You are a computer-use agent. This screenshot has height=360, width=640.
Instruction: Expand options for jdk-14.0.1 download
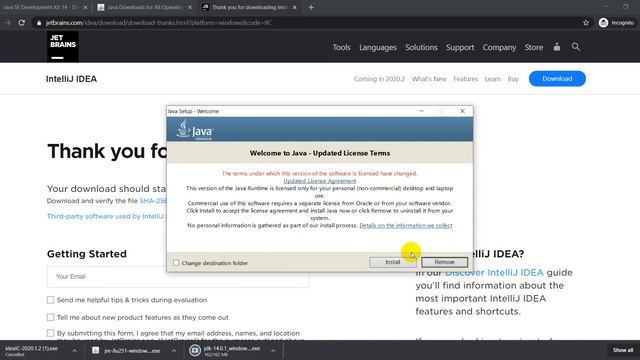(x=273, y=351)
